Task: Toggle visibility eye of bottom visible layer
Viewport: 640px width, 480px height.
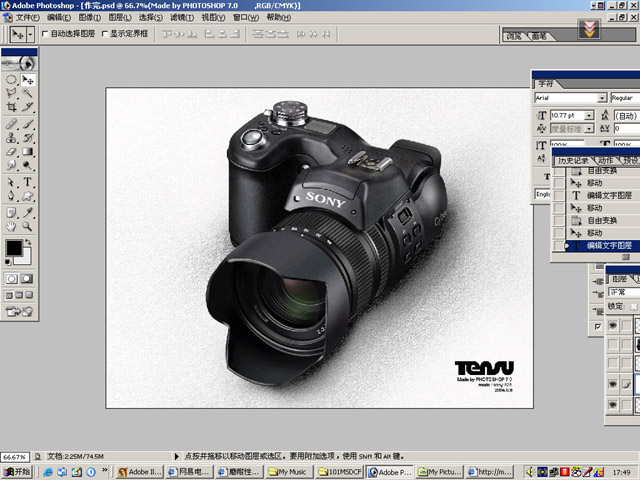Action: click(613, 404)
